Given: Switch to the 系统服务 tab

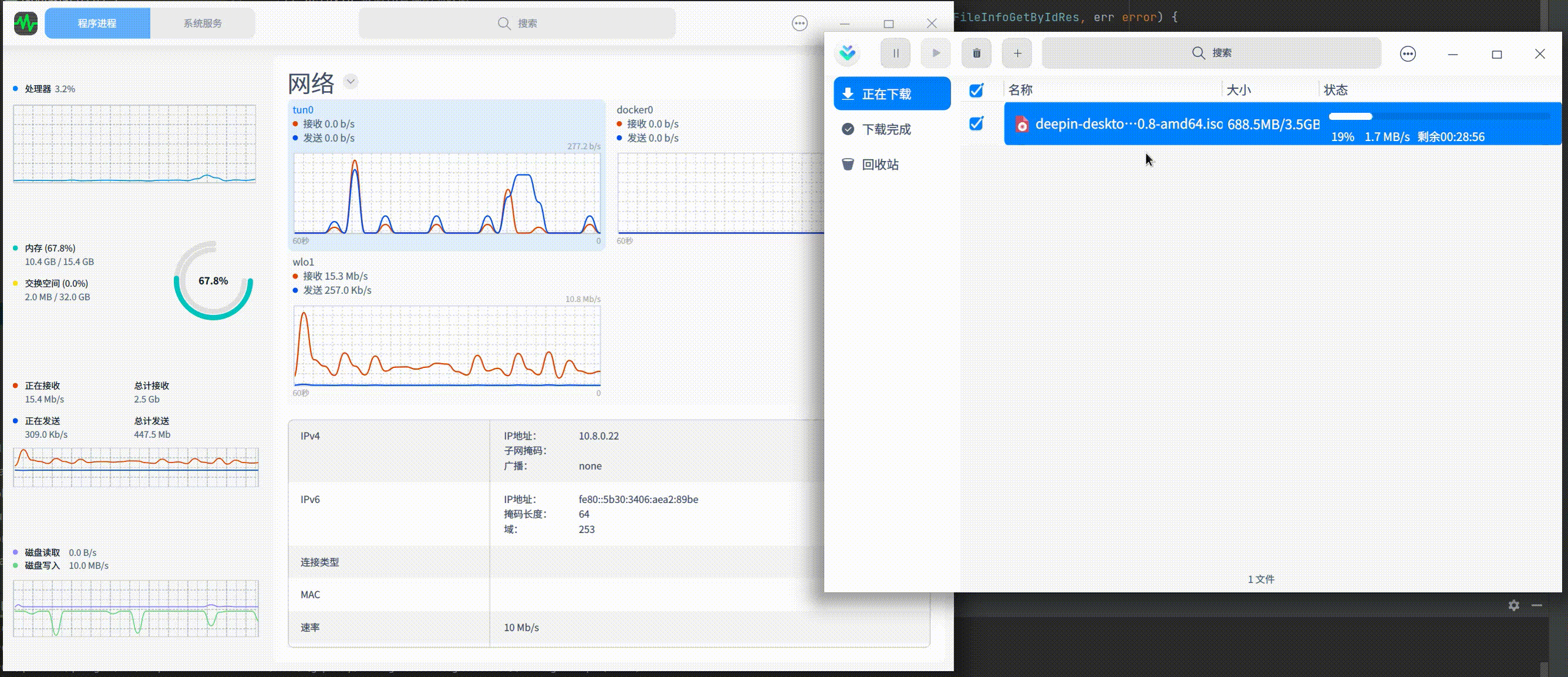Looking at the screenshot, I should pos(203,24).
